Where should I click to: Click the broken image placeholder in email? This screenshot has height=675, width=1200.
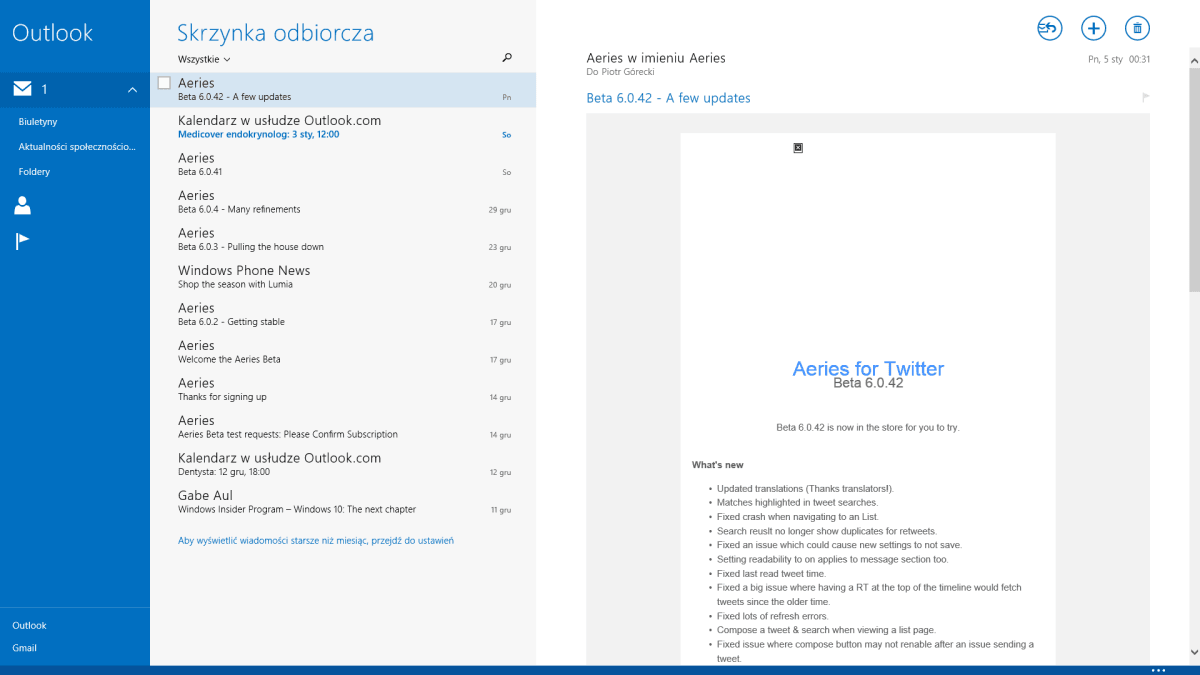pos(798,148)
